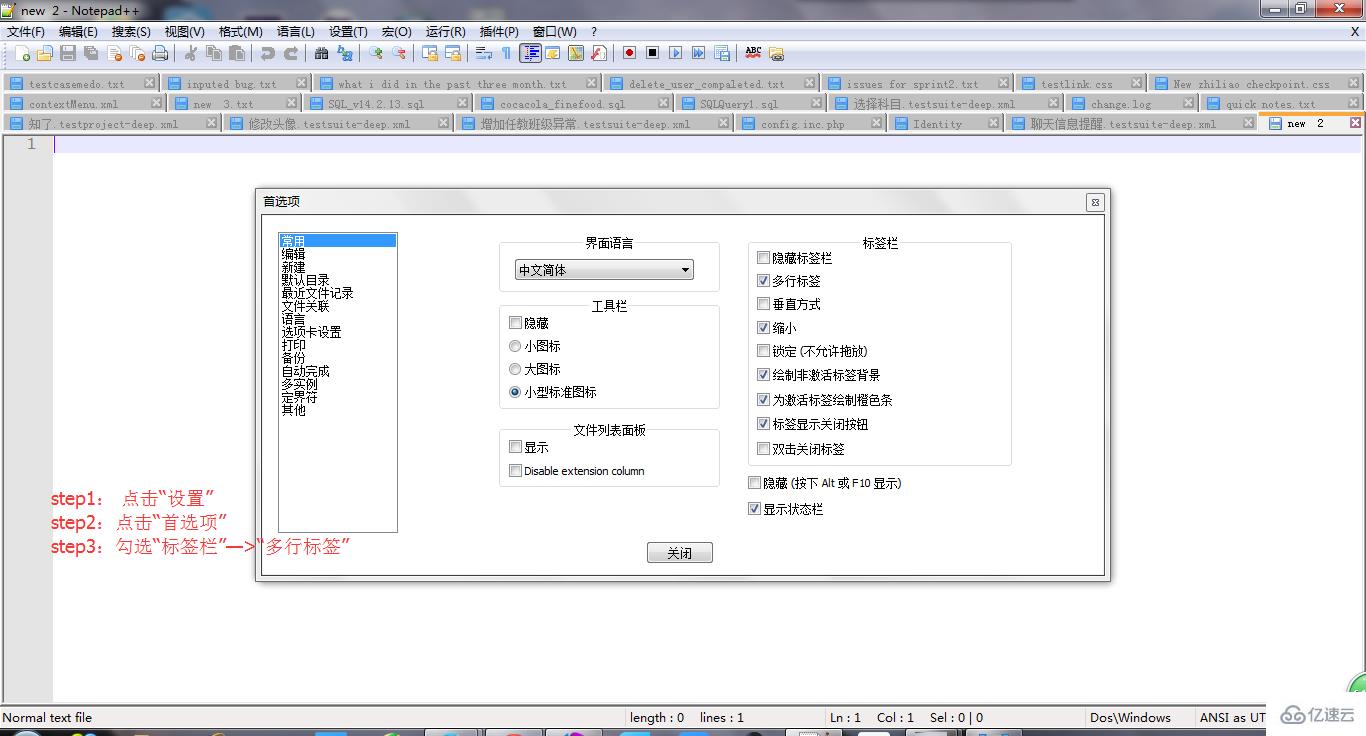The height and width of the screenshot is (736, 1366).
Task: Toggle Show All Characters pilcrow icon
Action: (x=506, y=53)
